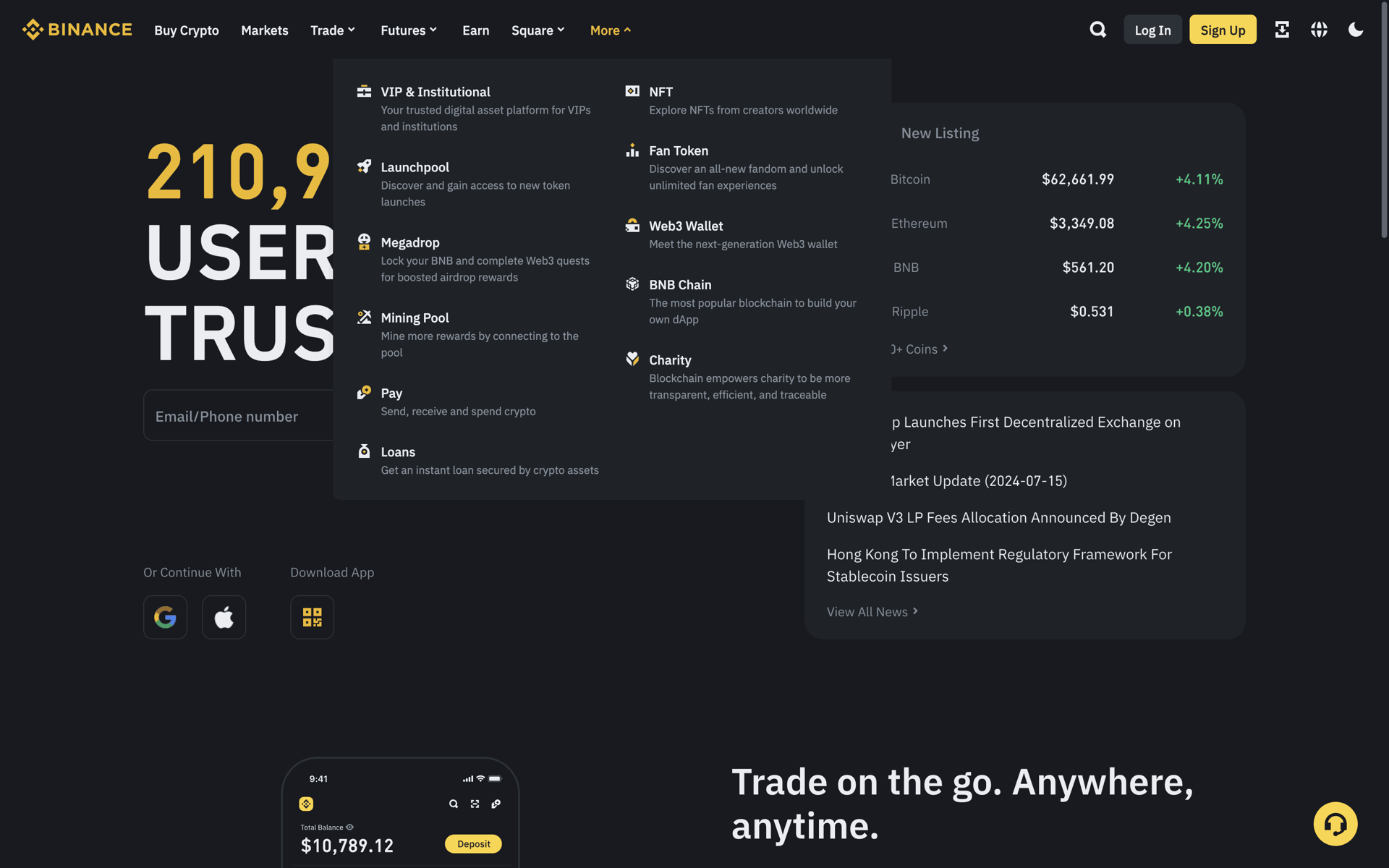Select the Ripple price row
Viewport: 1389px width, 868px height.
[x=1056, y=311]
